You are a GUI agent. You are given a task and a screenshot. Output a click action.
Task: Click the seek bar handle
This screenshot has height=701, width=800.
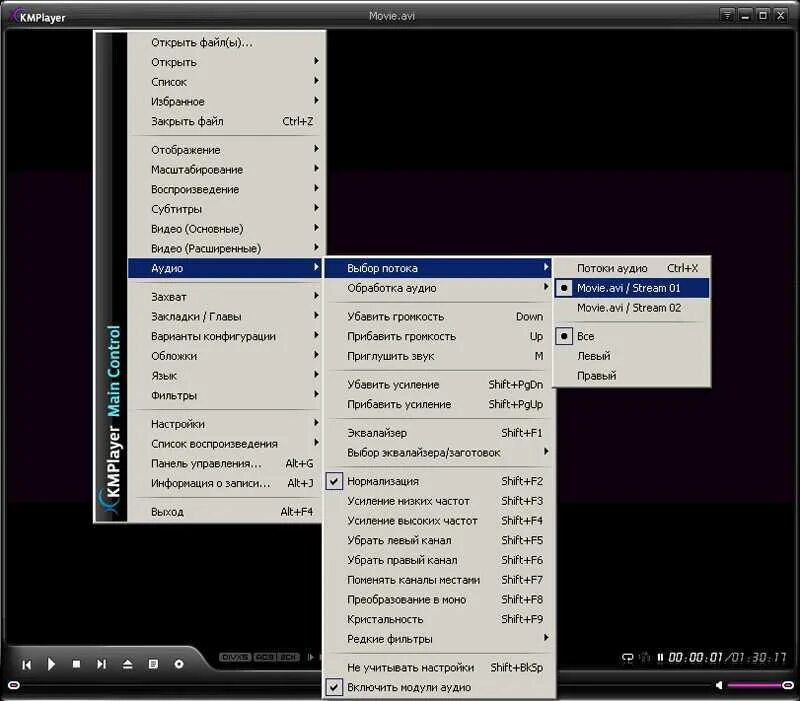click(14, 685)
